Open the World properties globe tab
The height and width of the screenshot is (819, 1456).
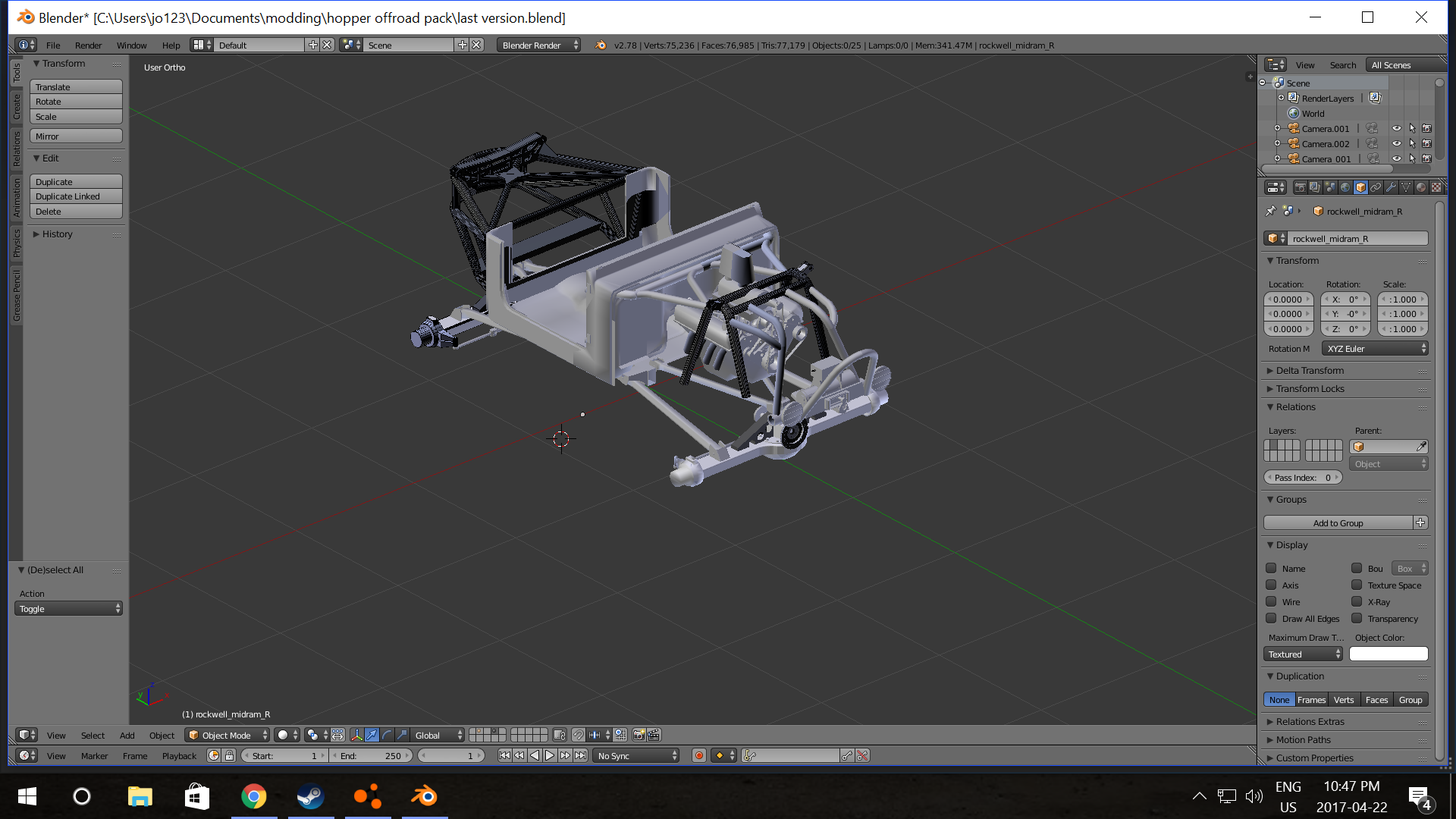click(1345, 187)
